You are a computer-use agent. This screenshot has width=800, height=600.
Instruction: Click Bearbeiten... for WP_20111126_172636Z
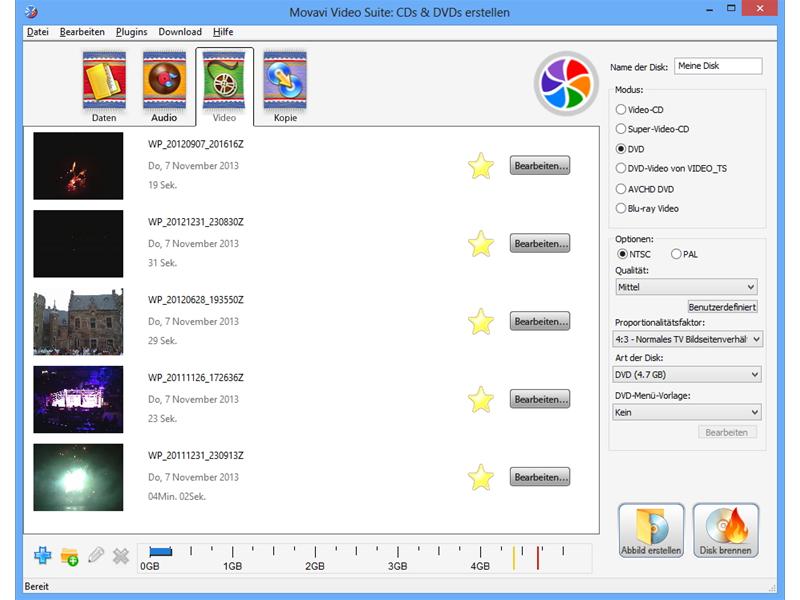pyautogui.click(x=540, y=399)
